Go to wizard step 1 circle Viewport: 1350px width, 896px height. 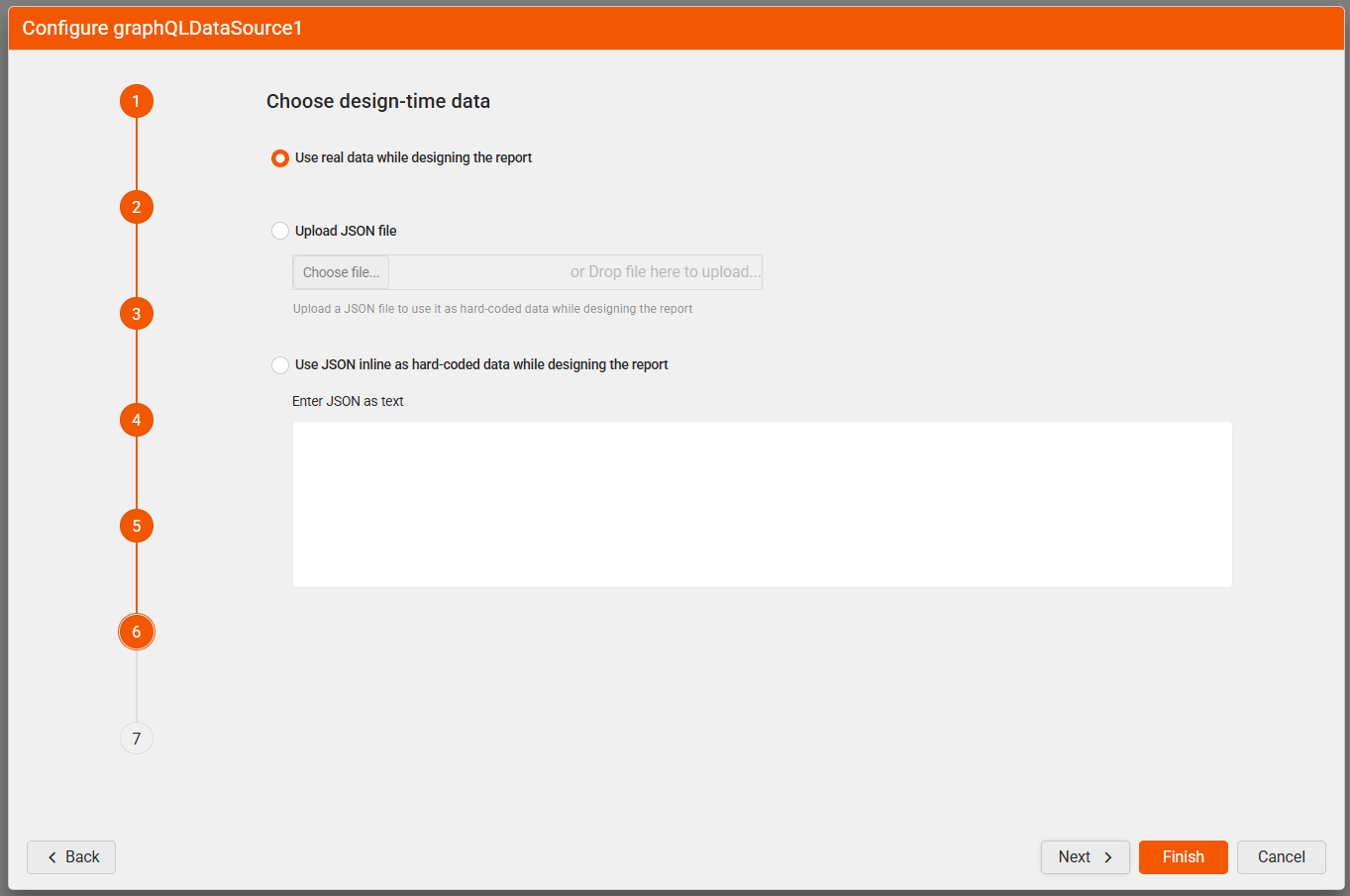[x=137, y=101]
